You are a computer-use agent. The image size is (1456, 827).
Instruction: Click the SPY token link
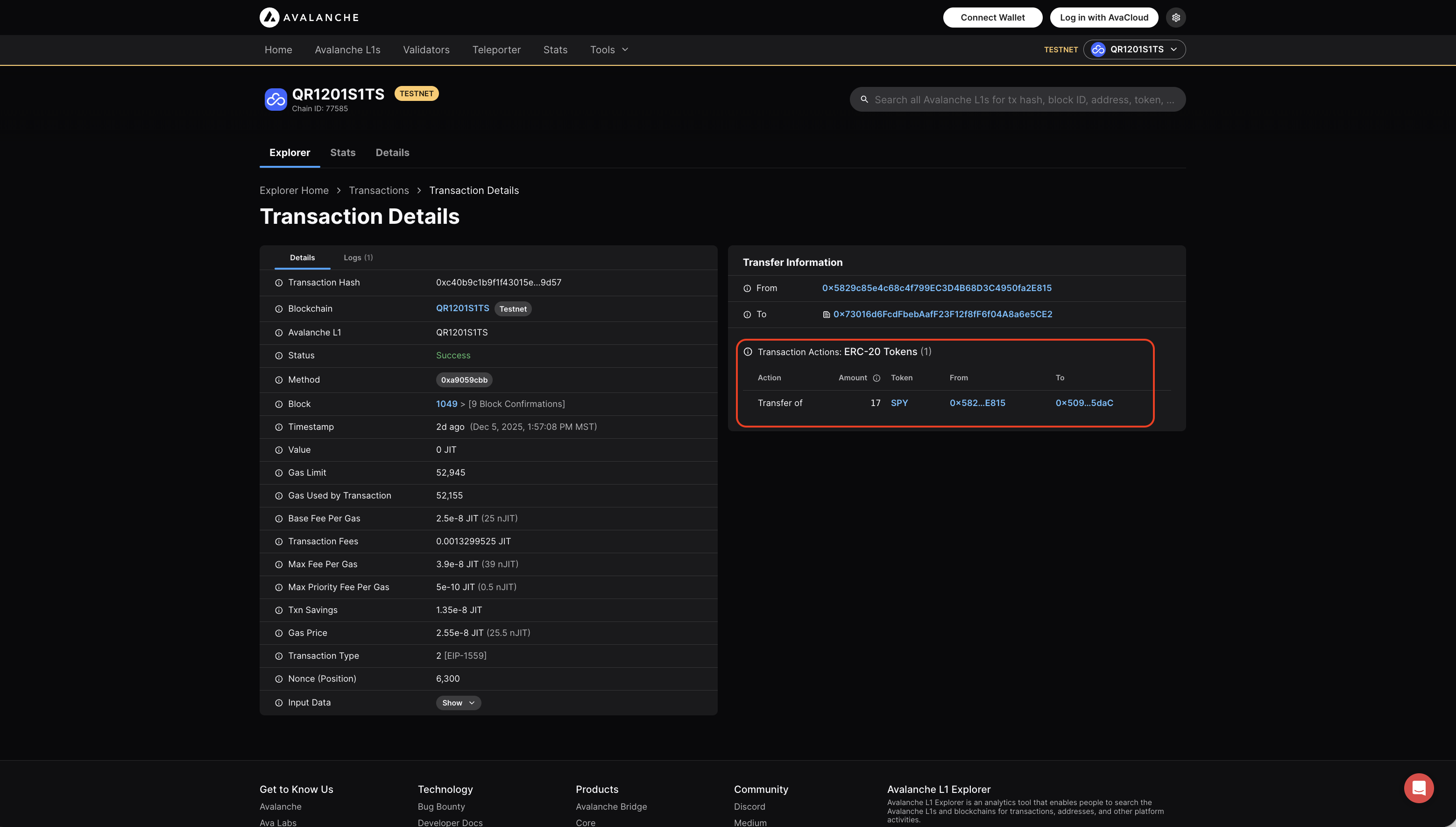899,403
